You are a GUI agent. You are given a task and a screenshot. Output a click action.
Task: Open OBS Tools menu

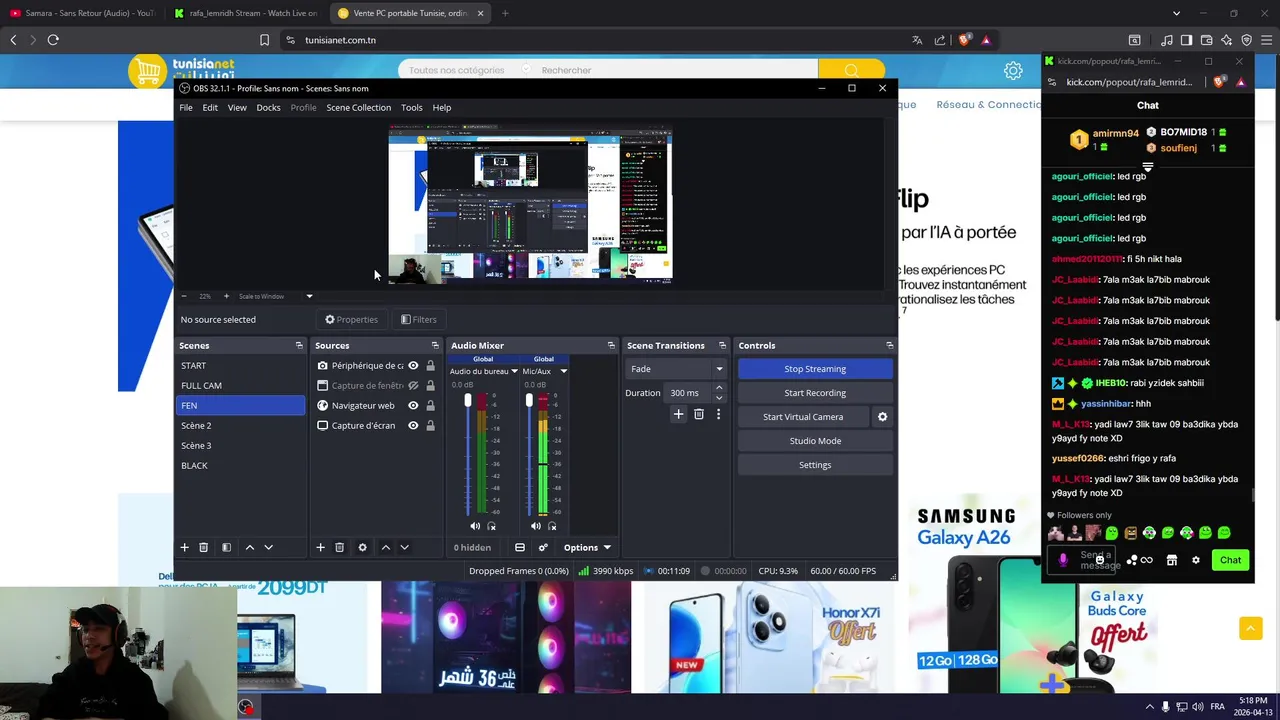[x=411, y=107]
